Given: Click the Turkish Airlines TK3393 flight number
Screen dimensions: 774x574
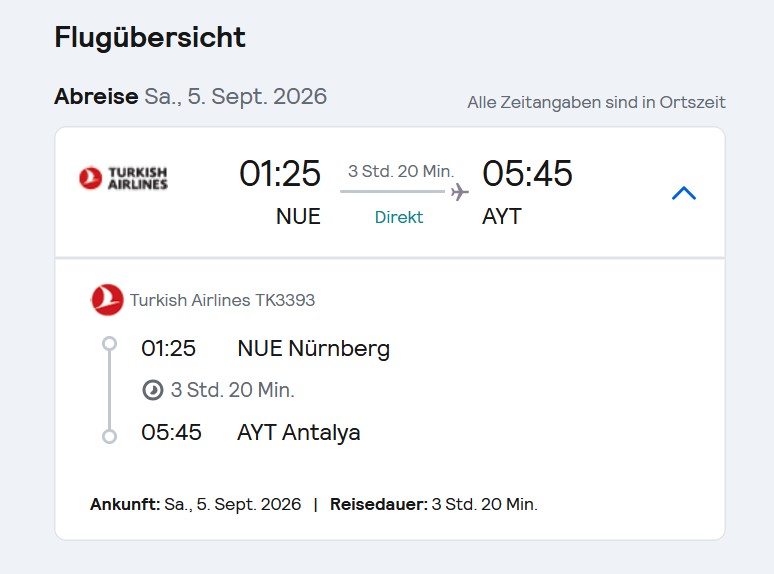Looking at the screenshot, I should 222,300.
